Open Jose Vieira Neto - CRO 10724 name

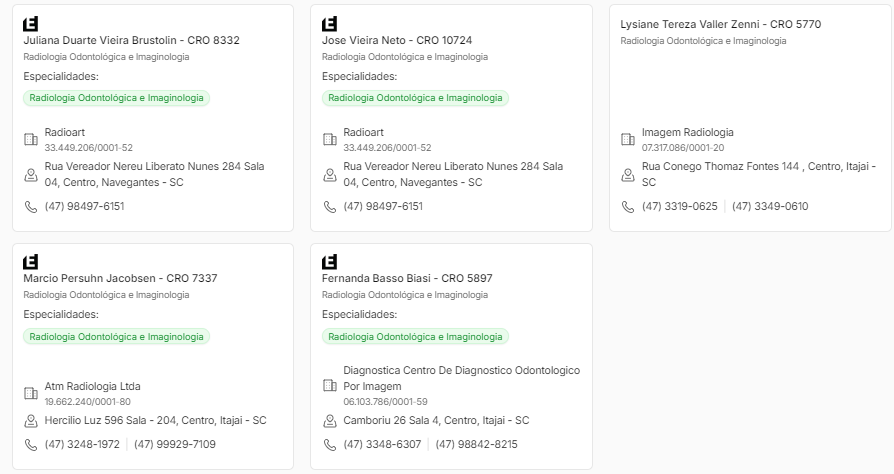[x=397, y=40]
